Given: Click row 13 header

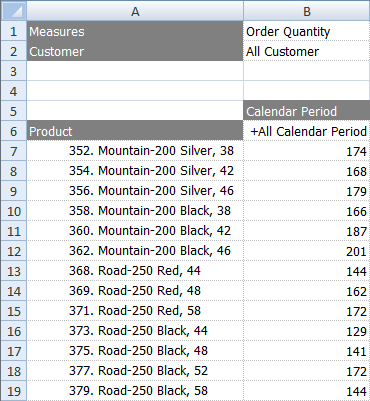Looking at the screenshot, I should click(x=13, y=271).
